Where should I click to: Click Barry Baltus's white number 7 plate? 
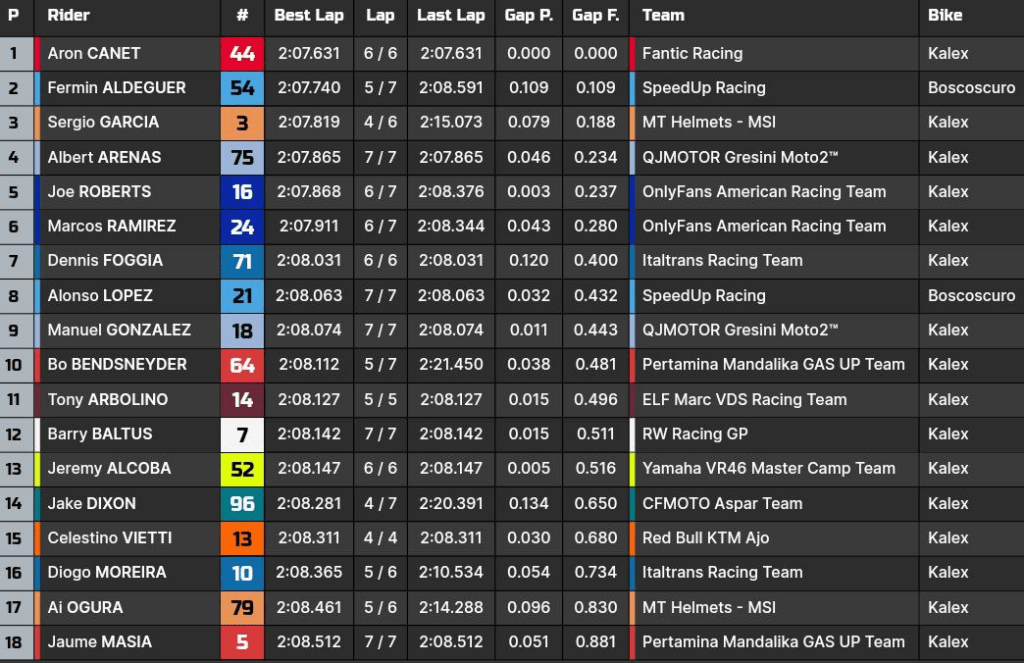242,433
